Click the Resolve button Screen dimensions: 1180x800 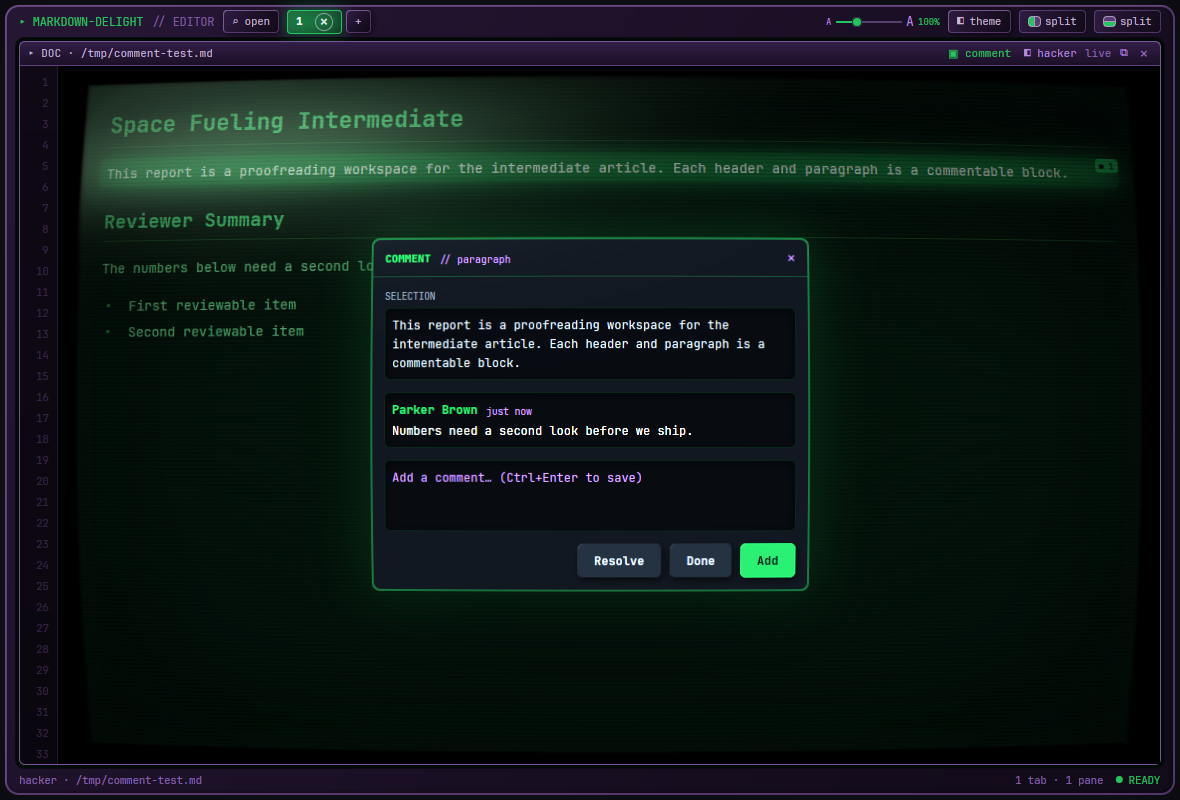[x=619, y=561]
